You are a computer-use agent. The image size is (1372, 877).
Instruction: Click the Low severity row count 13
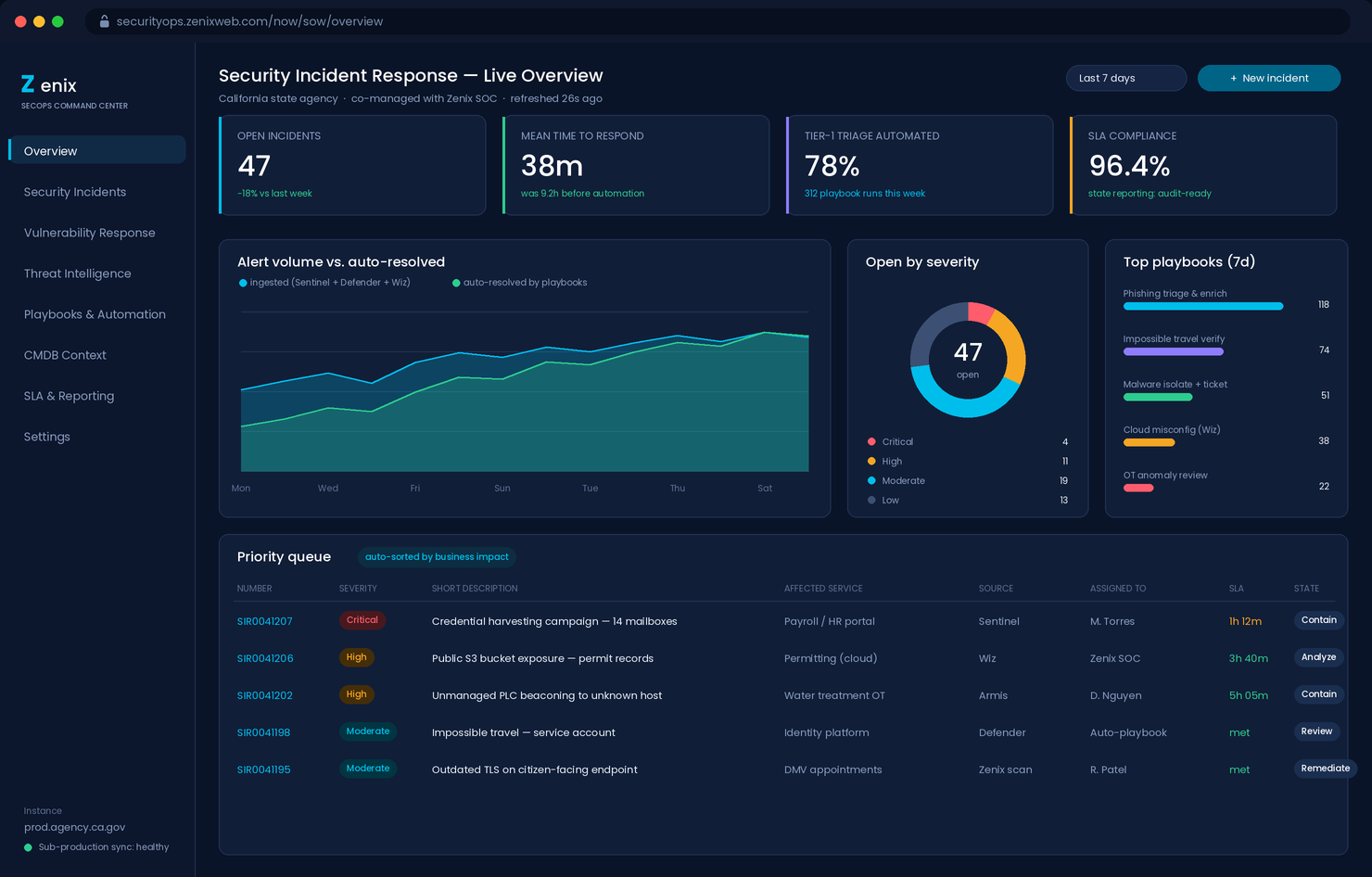1064,500
